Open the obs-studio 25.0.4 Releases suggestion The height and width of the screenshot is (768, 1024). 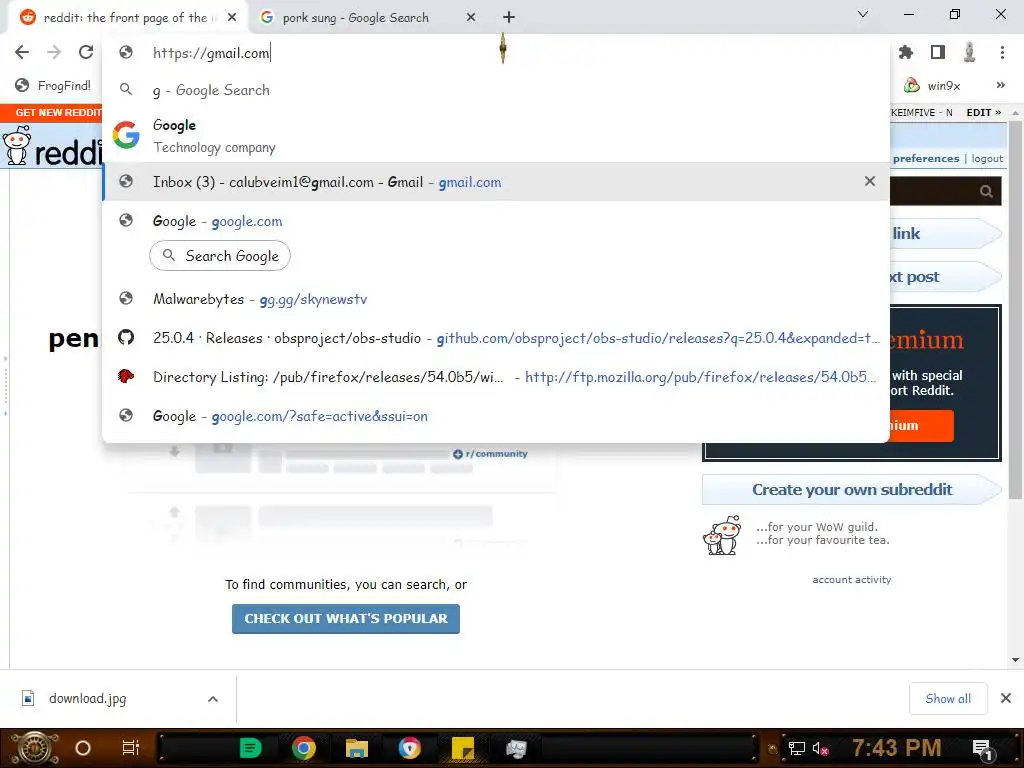point(496,338)
